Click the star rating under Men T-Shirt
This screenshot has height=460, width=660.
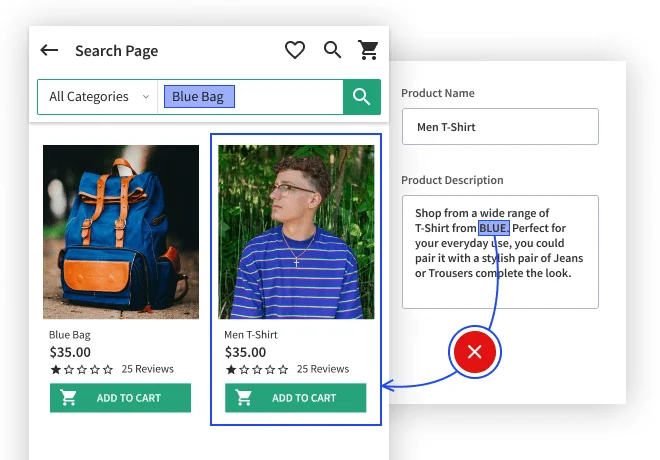pyautogui.click(x=257, y=369)
